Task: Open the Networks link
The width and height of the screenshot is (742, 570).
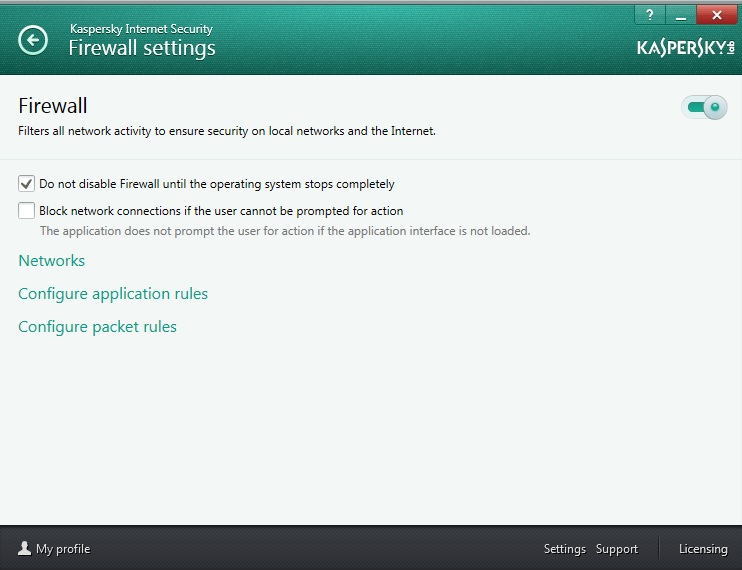Action: pos(52,261)
